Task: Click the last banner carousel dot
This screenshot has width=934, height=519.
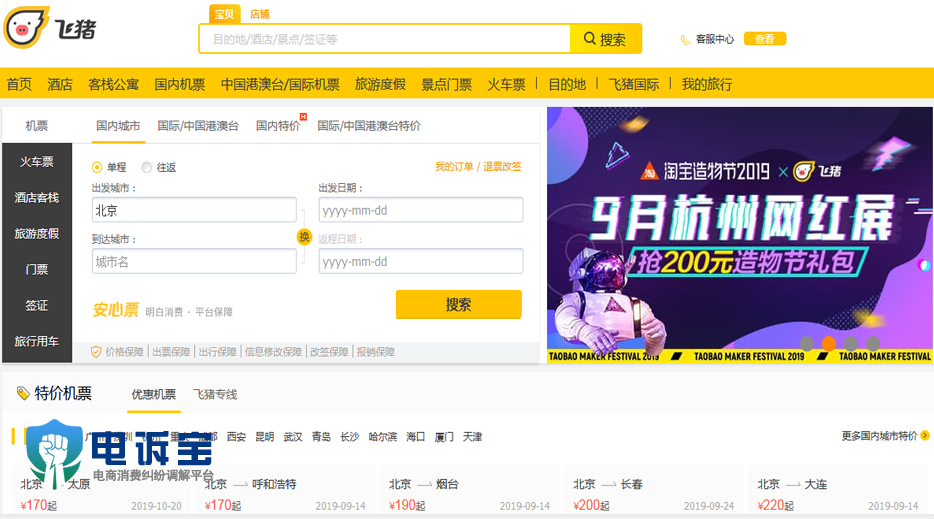Action: (873, 343)
